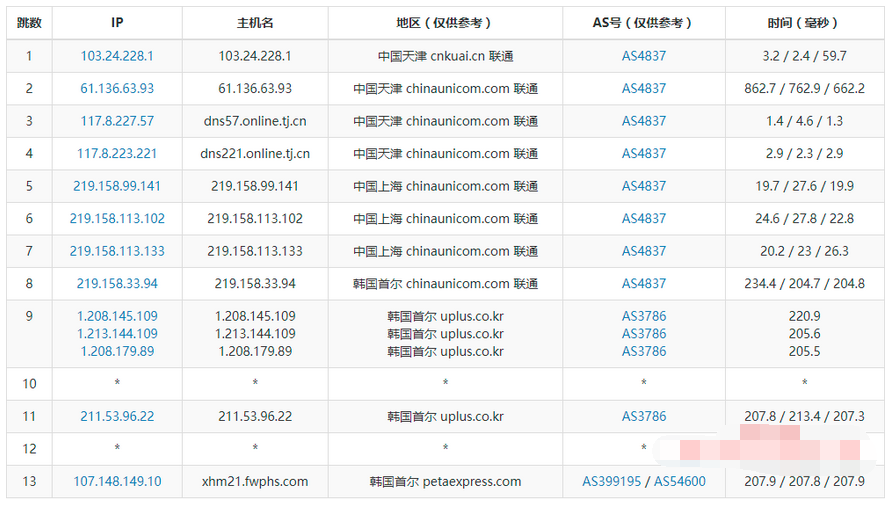
Task: Open IP link 219.158.113.102
Action: click(x=117, y=218)
